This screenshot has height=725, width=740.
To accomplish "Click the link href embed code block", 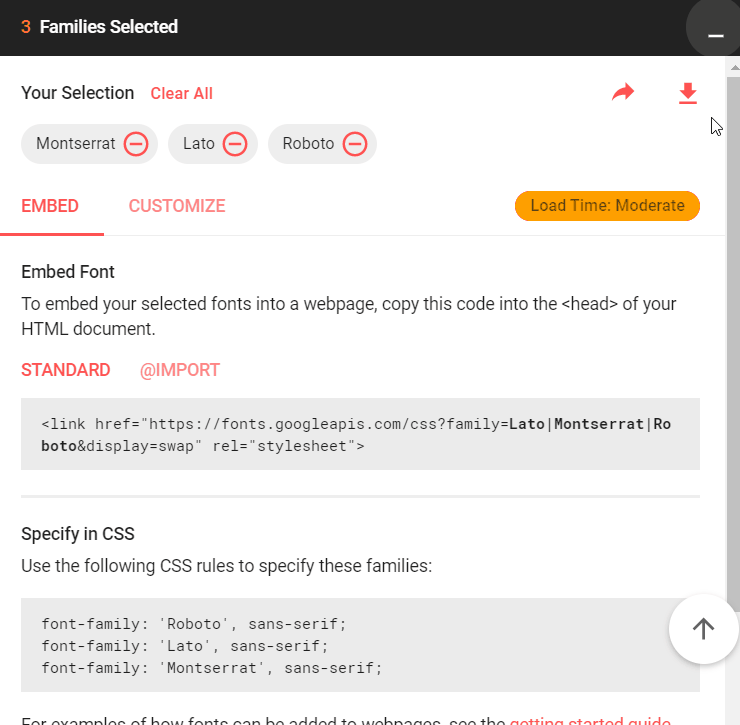I will [x=360, y=434].
